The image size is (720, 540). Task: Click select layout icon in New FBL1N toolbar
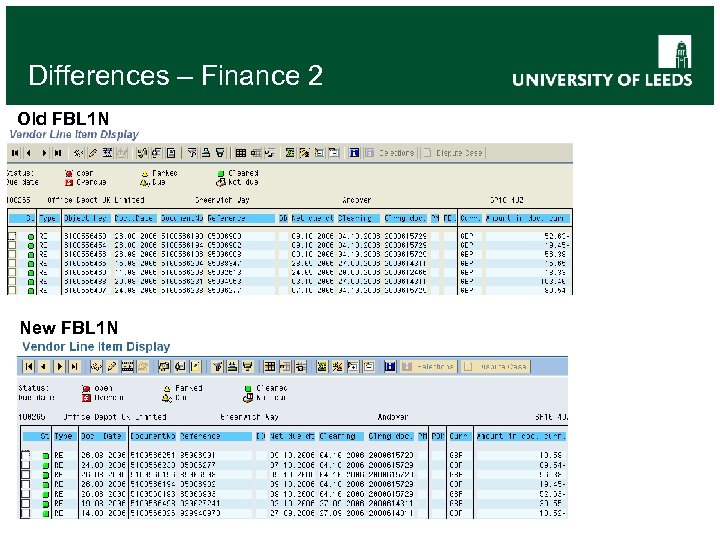(285, 366)
